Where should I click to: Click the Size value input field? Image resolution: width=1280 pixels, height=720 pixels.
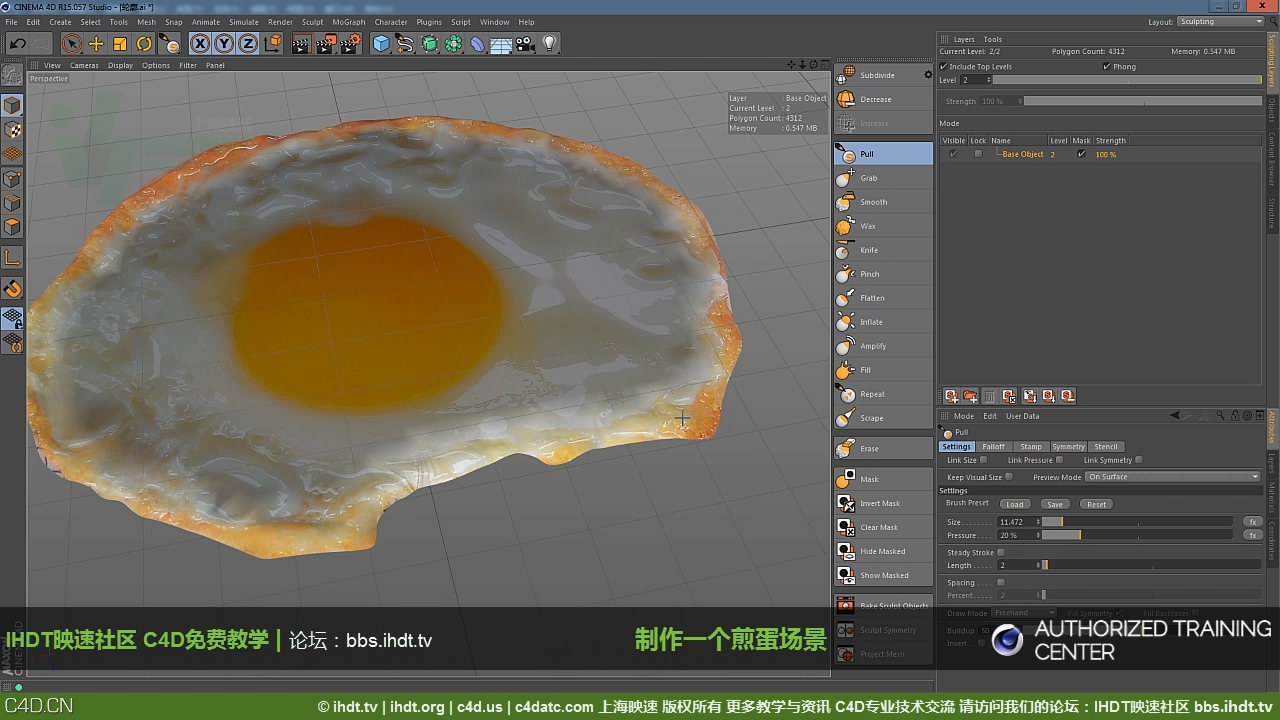click(1016, 522)
